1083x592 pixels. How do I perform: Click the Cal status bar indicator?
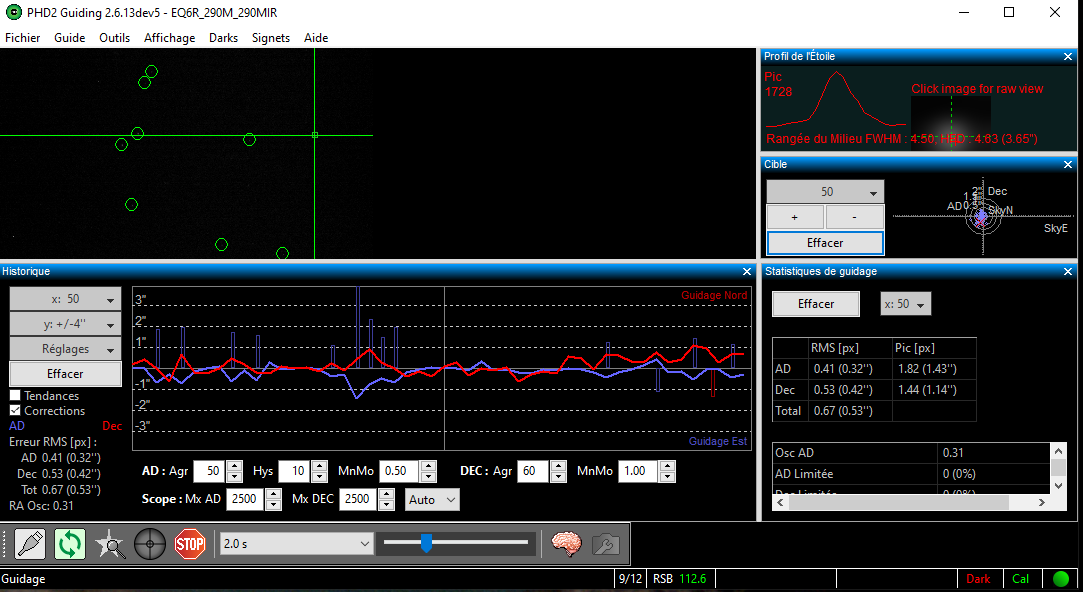[x=1020, y=579]
